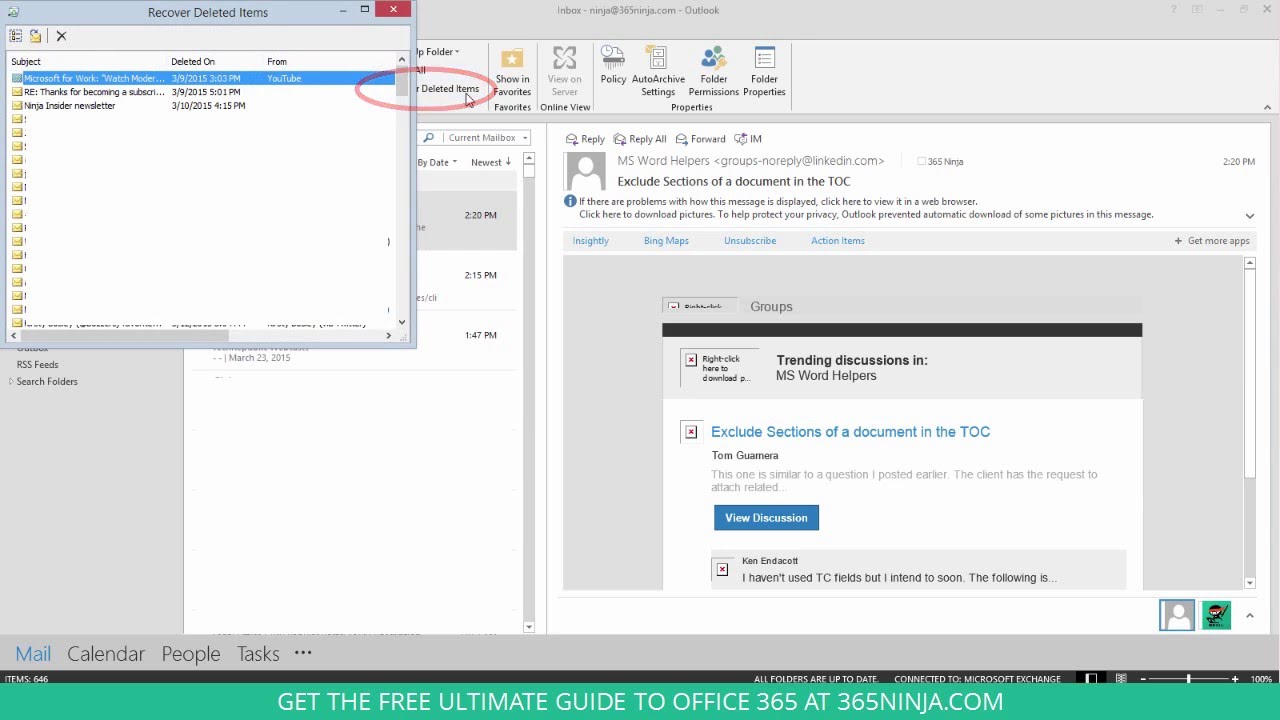Click the person avatar in the people pane
1280x720 pixels.
pos(1177,615)
